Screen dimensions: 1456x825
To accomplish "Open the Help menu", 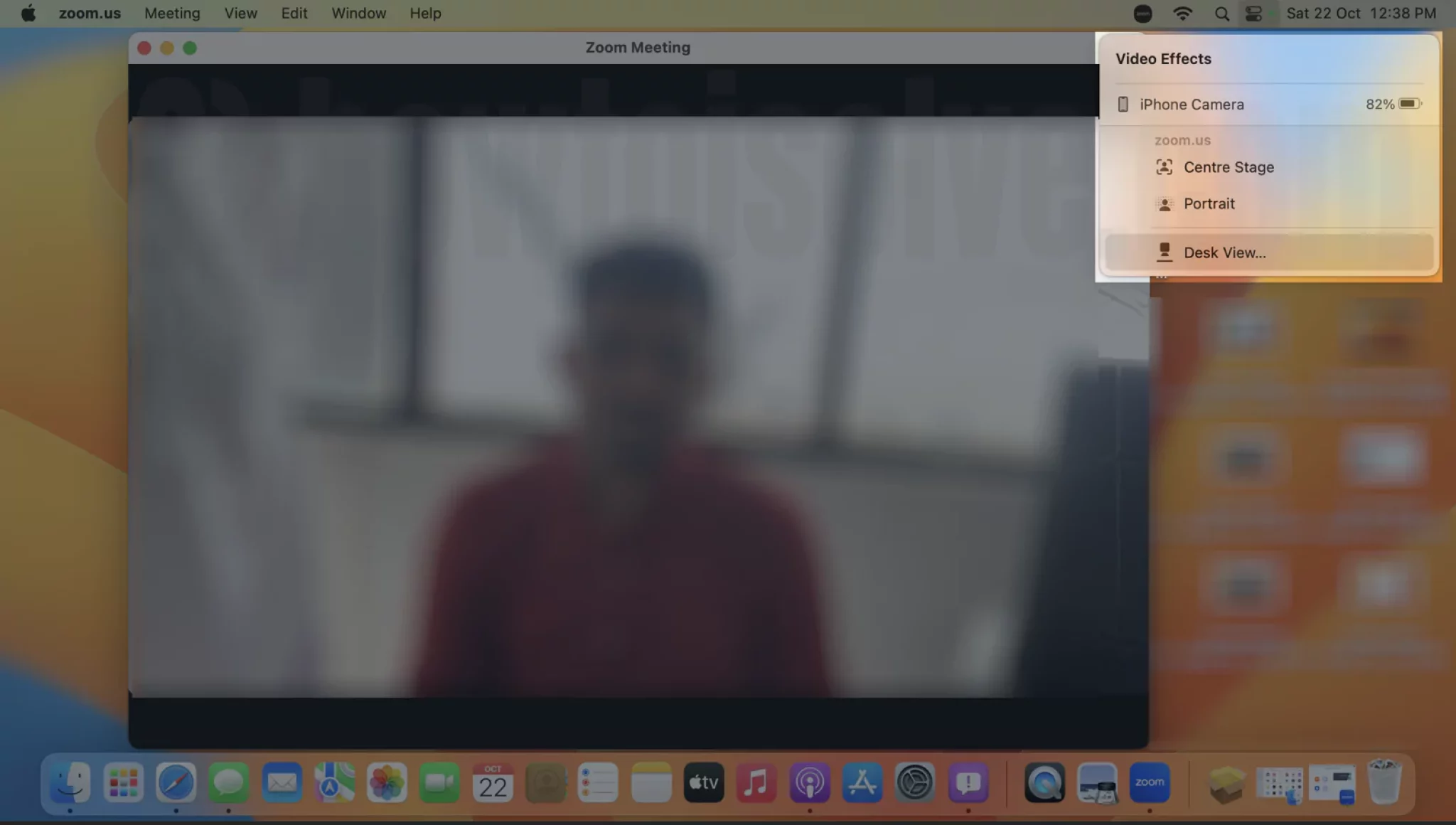I will (x=425, y=14).
